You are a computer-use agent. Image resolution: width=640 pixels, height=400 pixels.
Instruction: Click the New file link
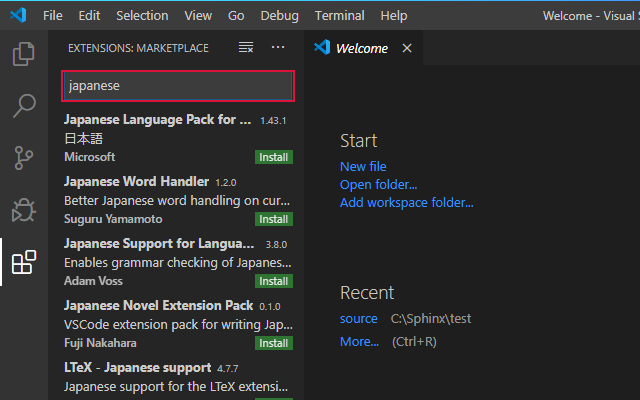click(x=363, y=167)
